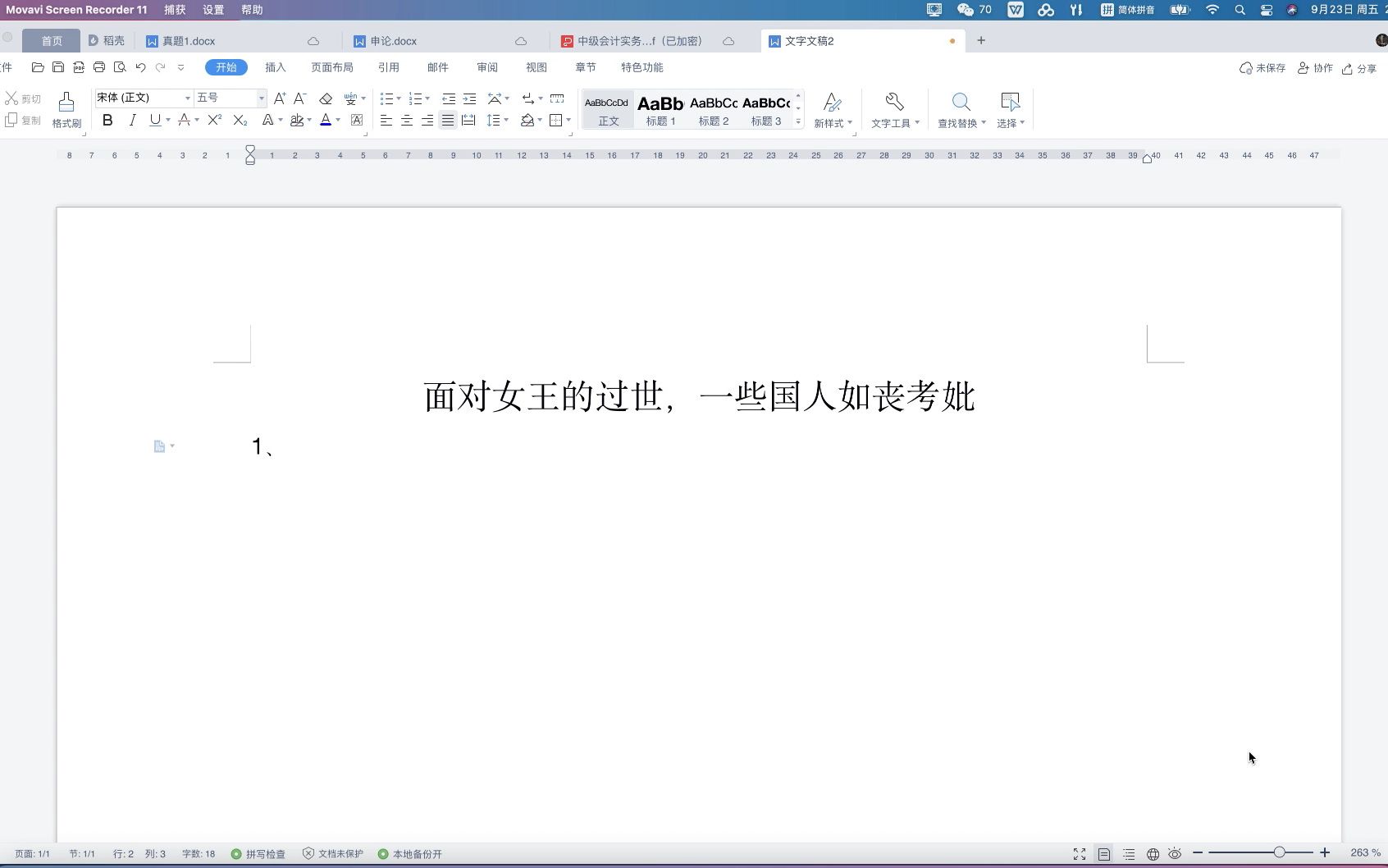
Task: Click the borders icon
Action: [555, 121]
